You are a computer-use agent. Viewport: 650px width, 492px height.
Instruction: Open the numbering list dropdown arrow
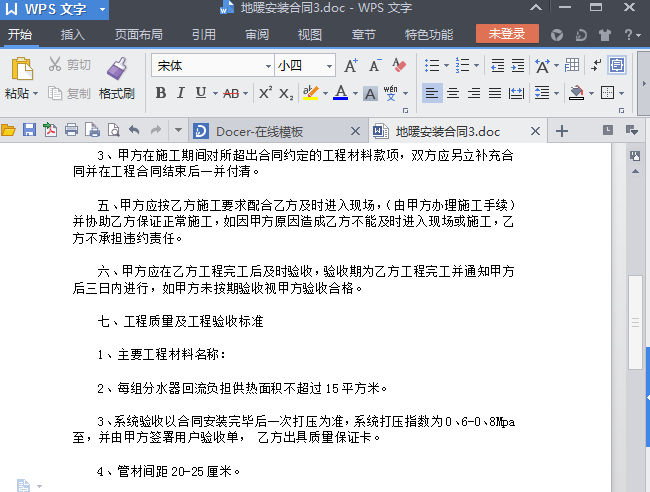click(476, 65)
